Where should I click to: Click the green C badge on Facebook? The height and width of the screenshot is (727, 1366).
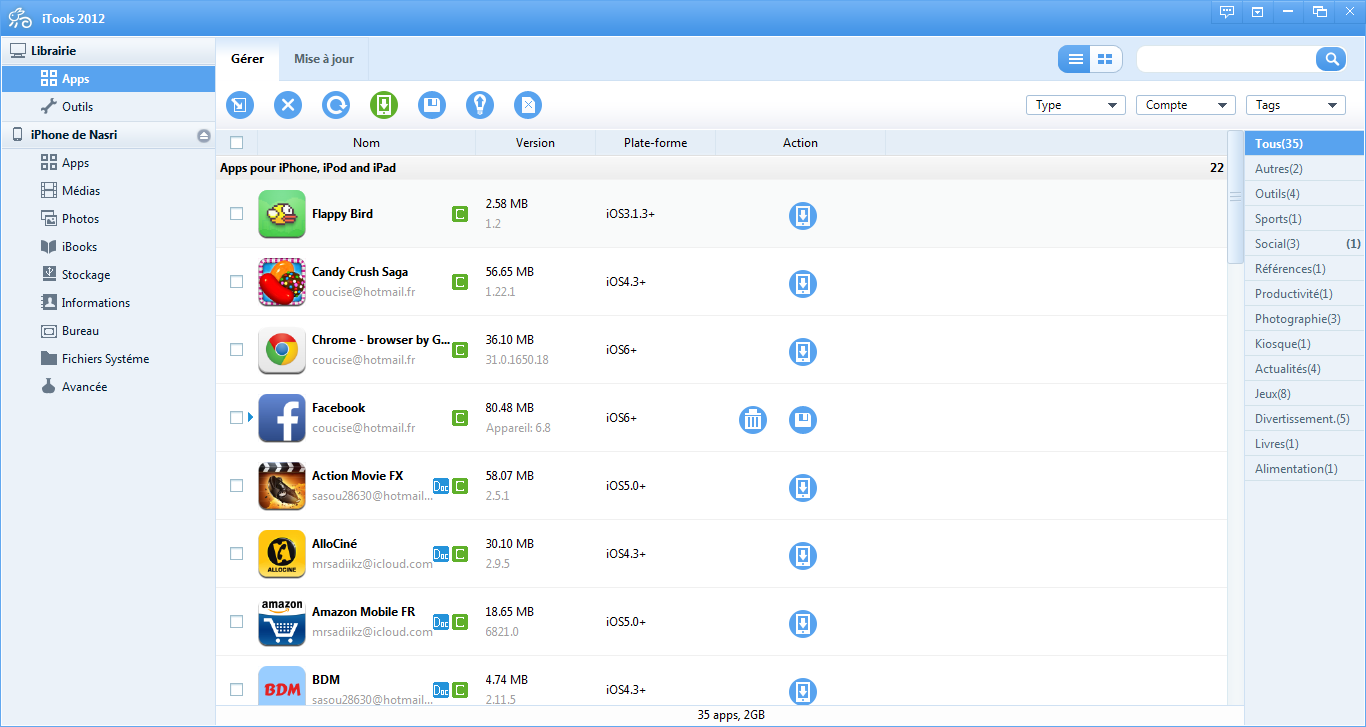point(460,418)
